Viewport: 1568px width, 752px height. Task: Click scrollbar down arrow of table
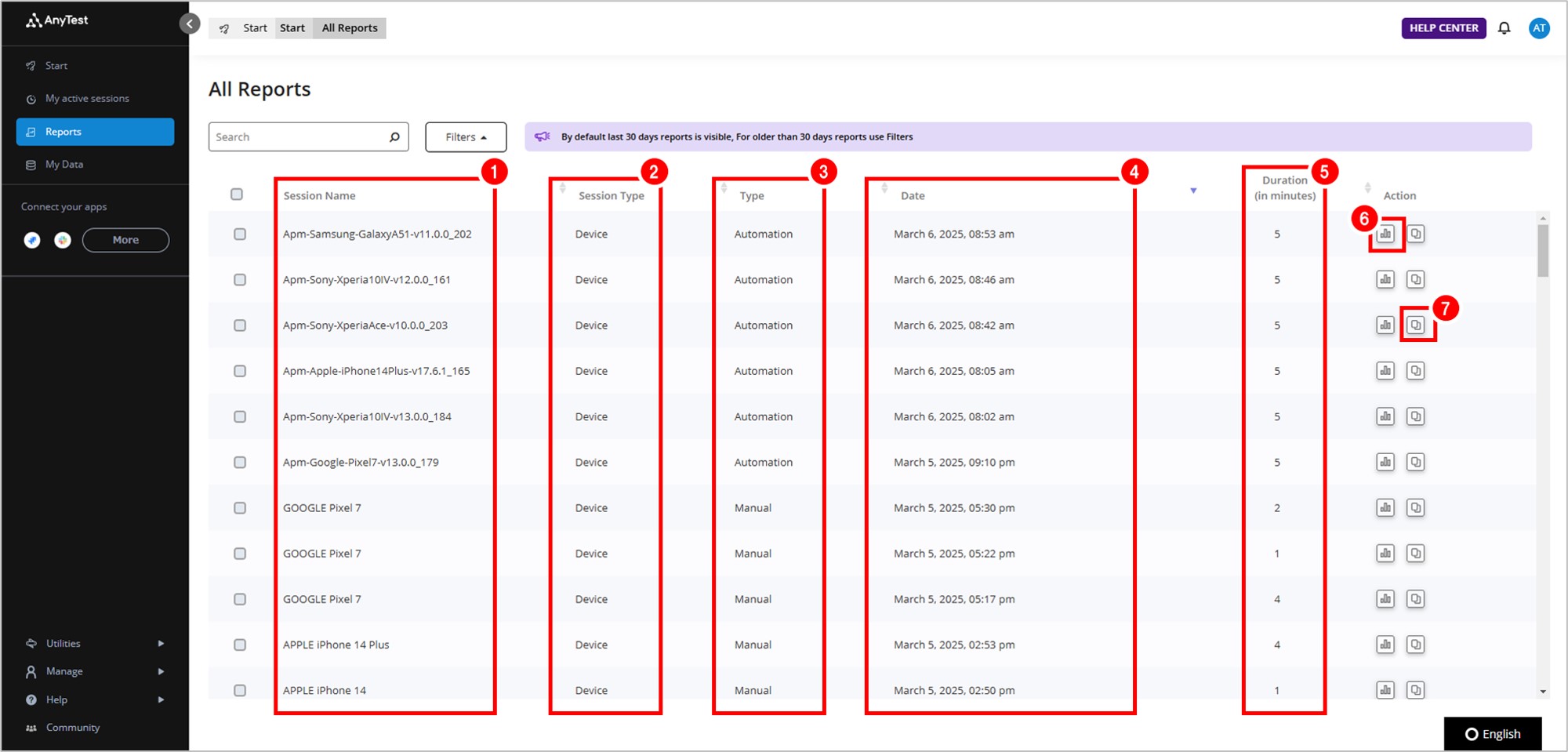1543,692
